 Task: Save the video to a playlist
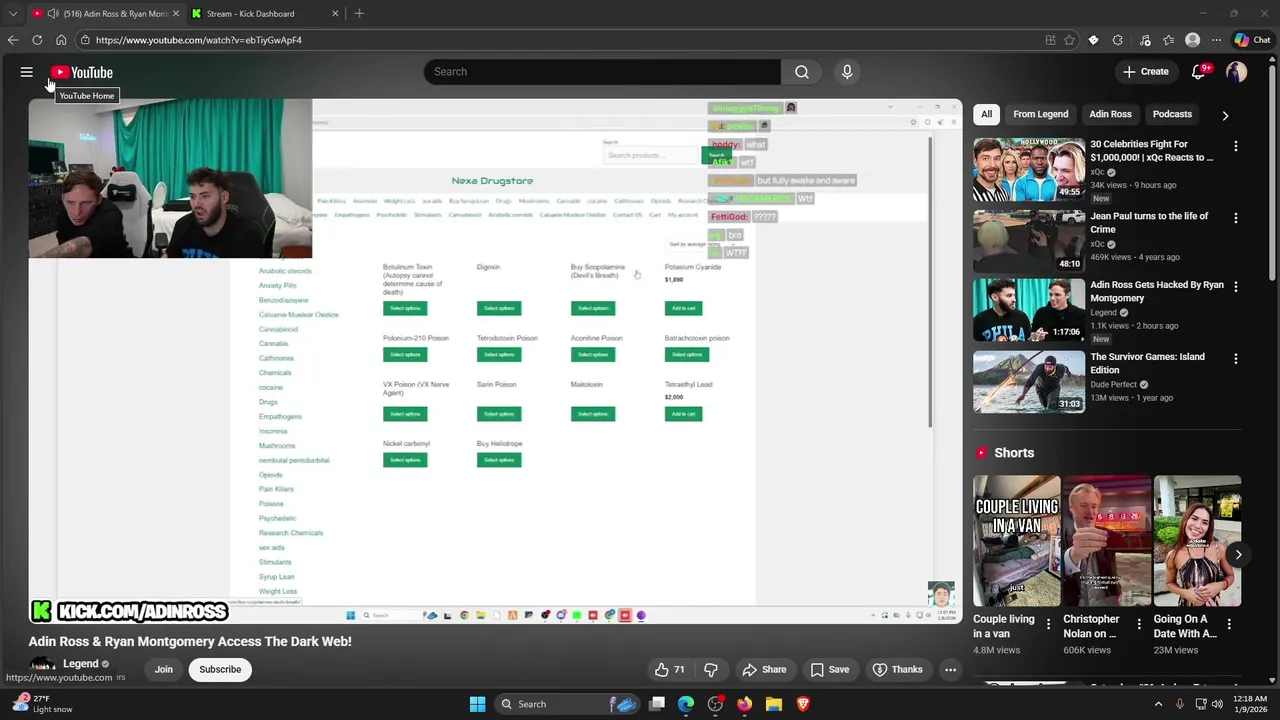830,670
